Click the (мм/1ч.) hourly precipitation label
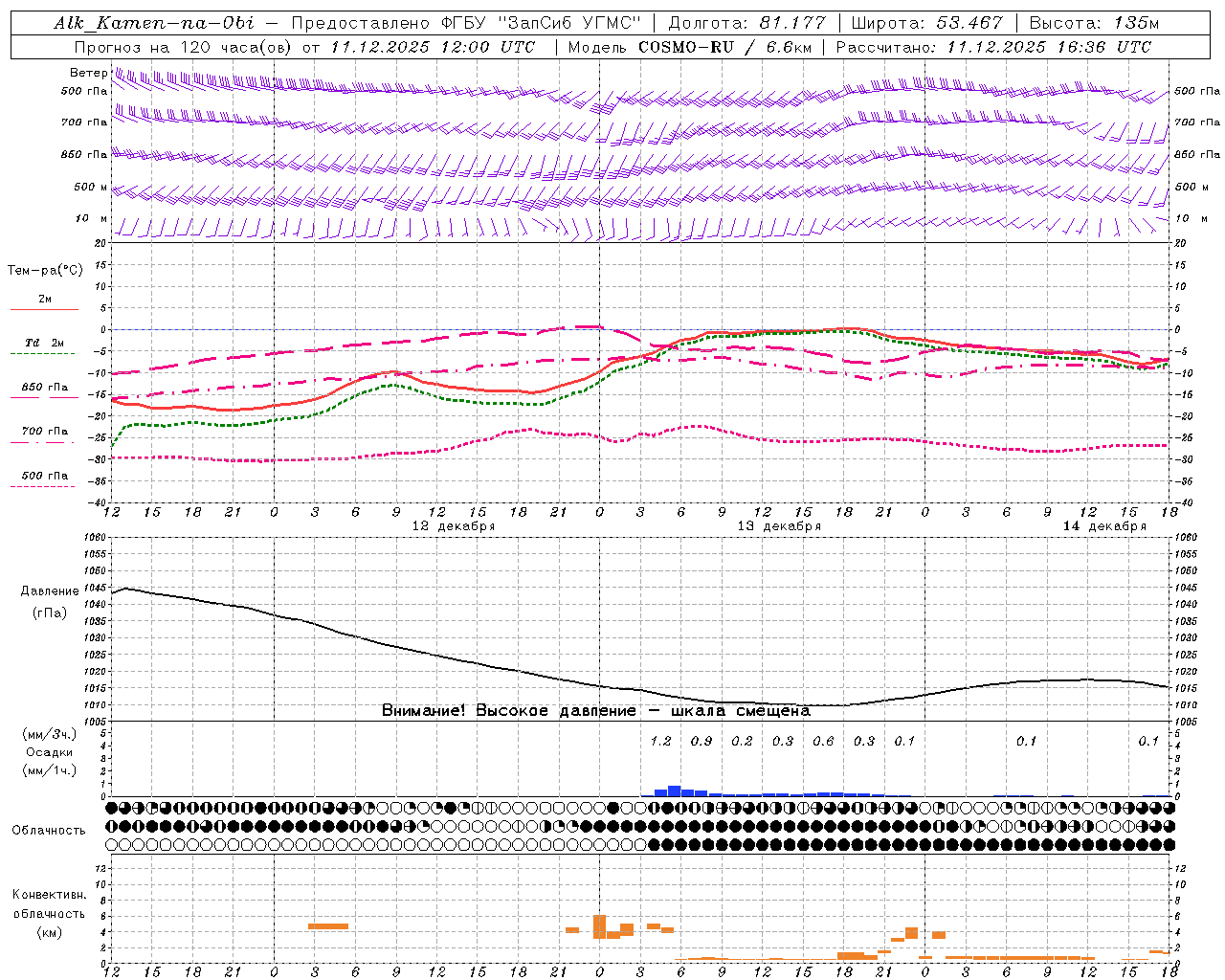The image size is (1225, 980). [50, 770]
